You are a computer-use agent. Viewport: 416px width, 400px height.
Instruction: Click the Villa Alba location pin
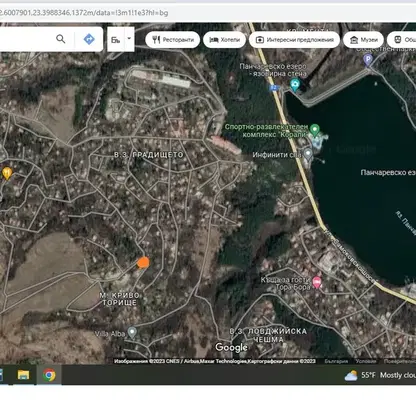click(132, 333)
